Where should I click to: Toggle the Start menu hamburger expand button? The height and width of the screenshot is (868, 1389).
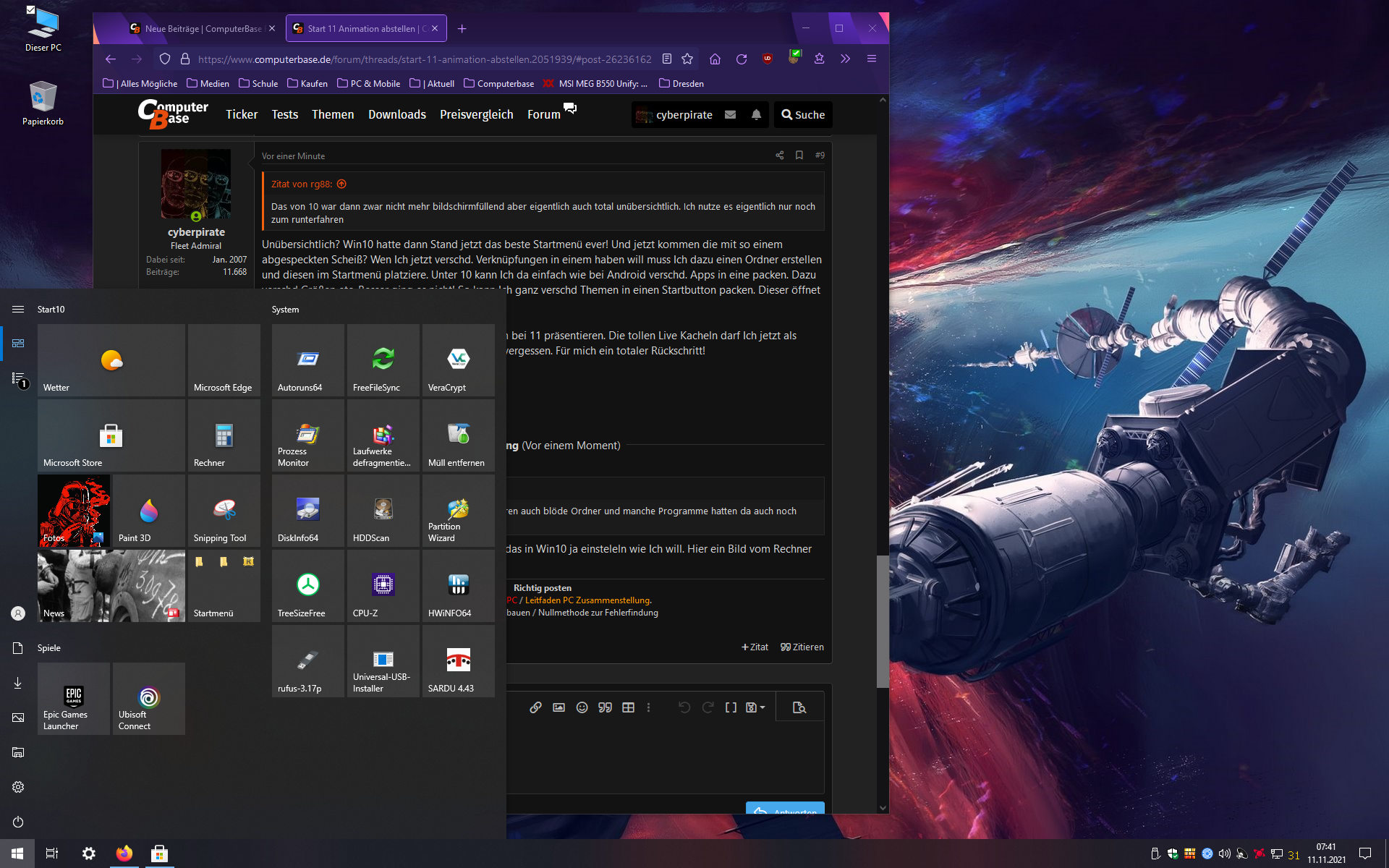pyautogui.click(x=18, y=309)
